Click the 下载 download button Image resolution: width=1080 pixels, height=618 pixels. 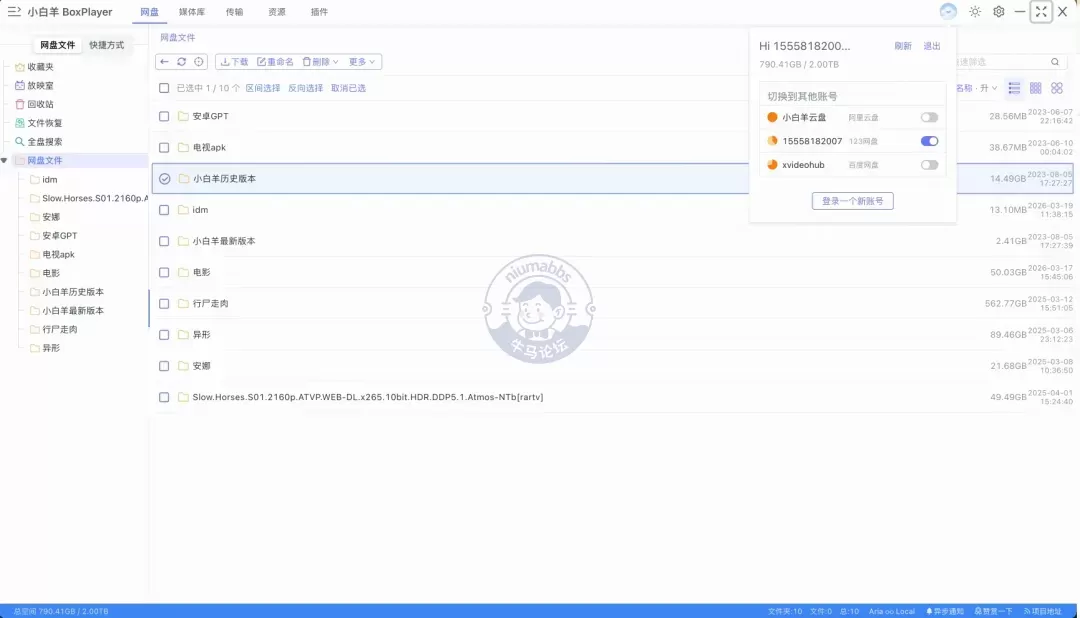pos(234,61)
